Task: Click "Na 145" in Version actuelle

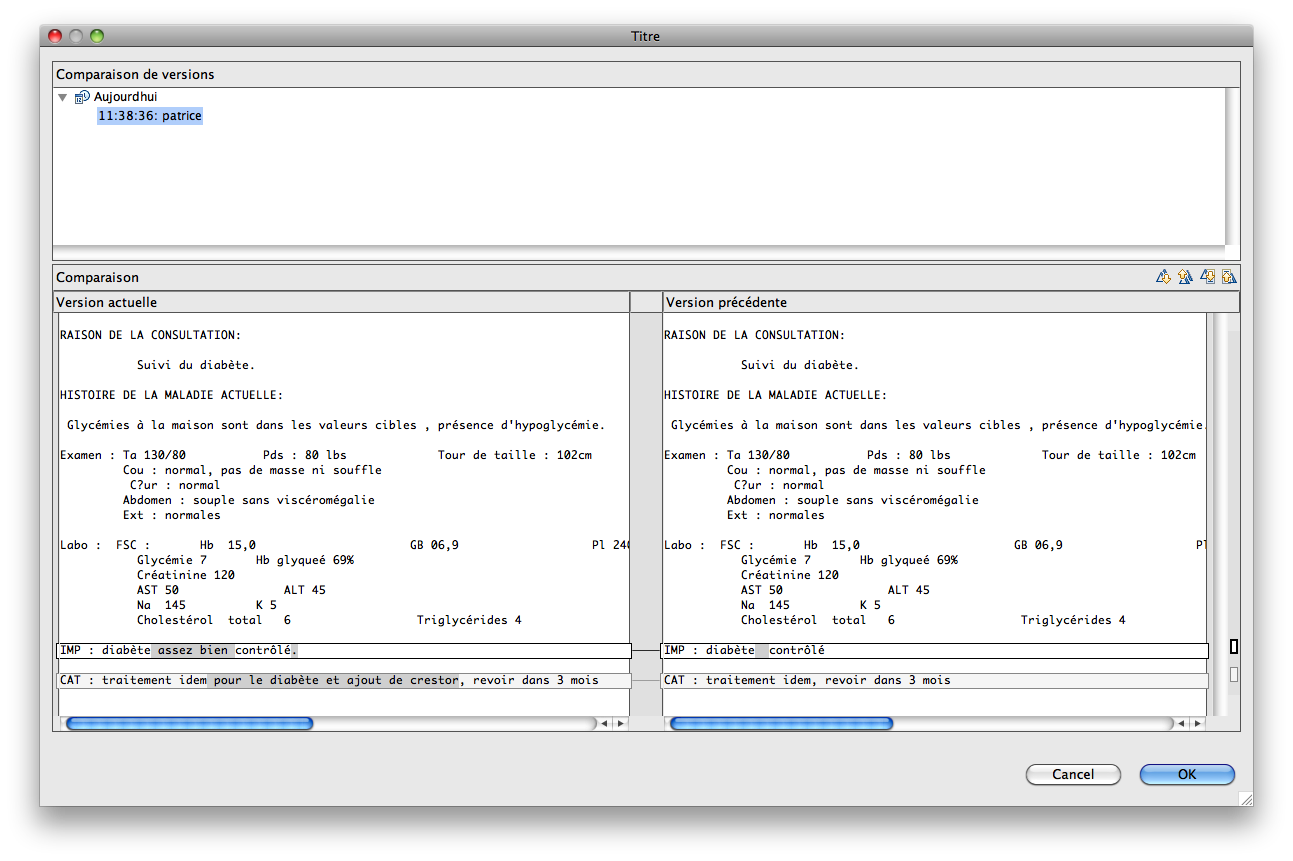Action: (x=161, y=605)
